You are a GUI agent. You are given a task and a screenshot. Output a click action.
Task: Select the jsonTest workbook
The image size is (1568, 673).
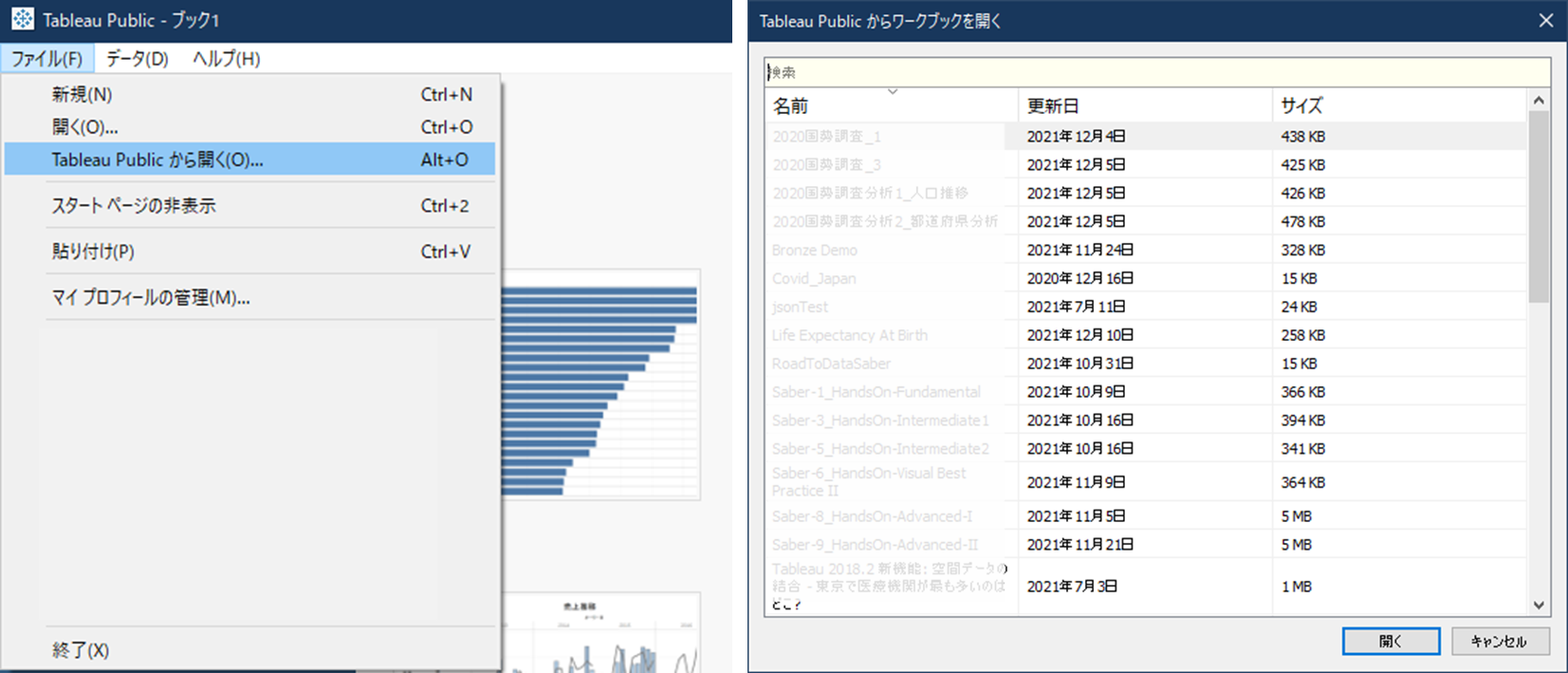1145,308
